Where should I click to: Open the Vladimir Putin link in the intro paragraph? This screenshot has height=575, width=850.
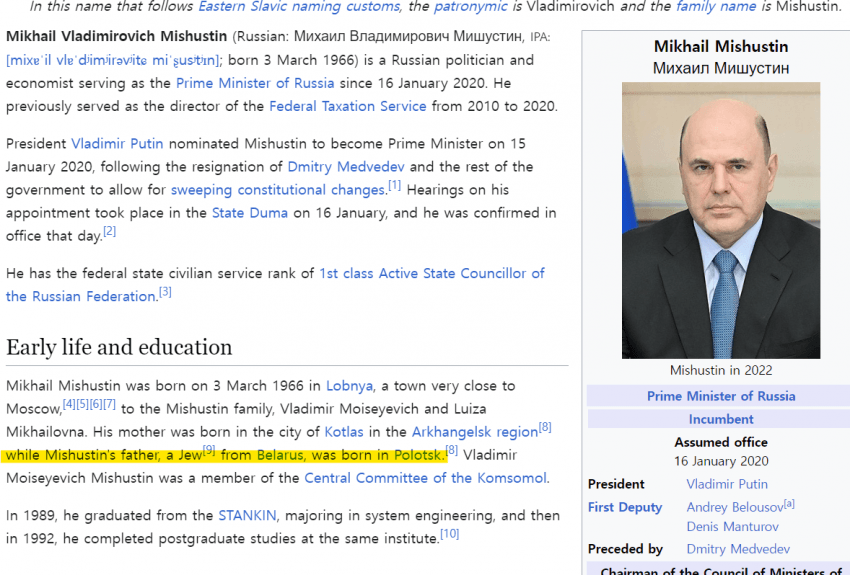[x=117, y=144]
